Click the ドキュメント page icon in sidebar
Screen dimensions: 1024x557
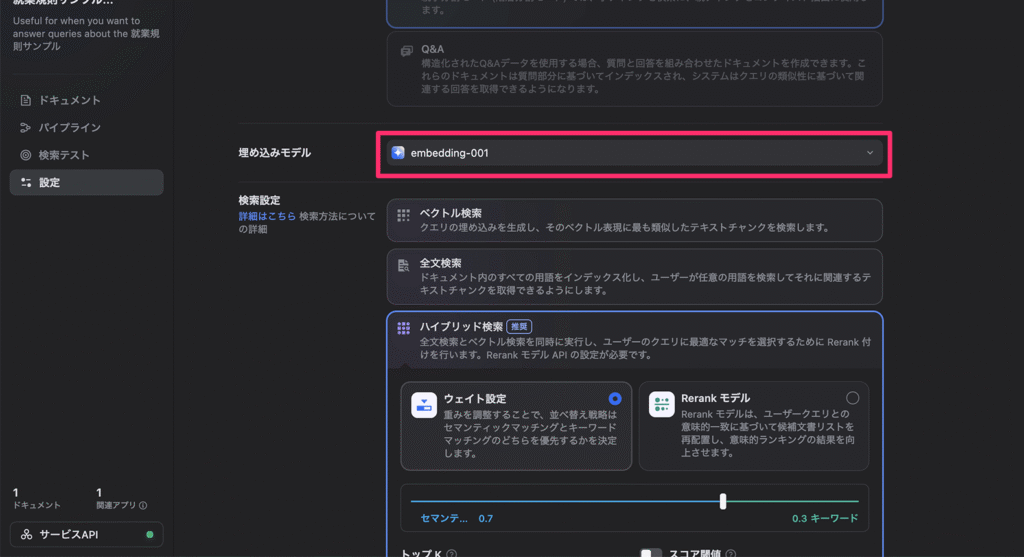[26, 101]
